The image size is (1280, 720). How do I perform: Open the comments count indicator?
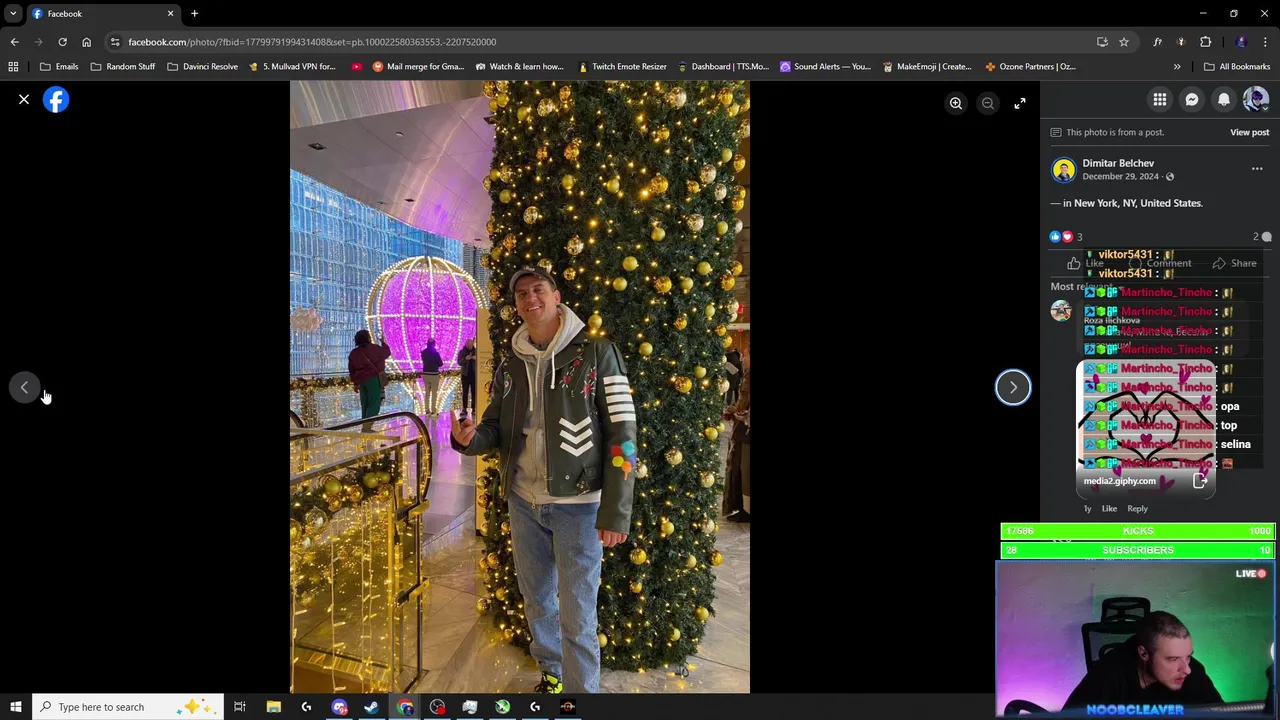tap(1262, 237)
